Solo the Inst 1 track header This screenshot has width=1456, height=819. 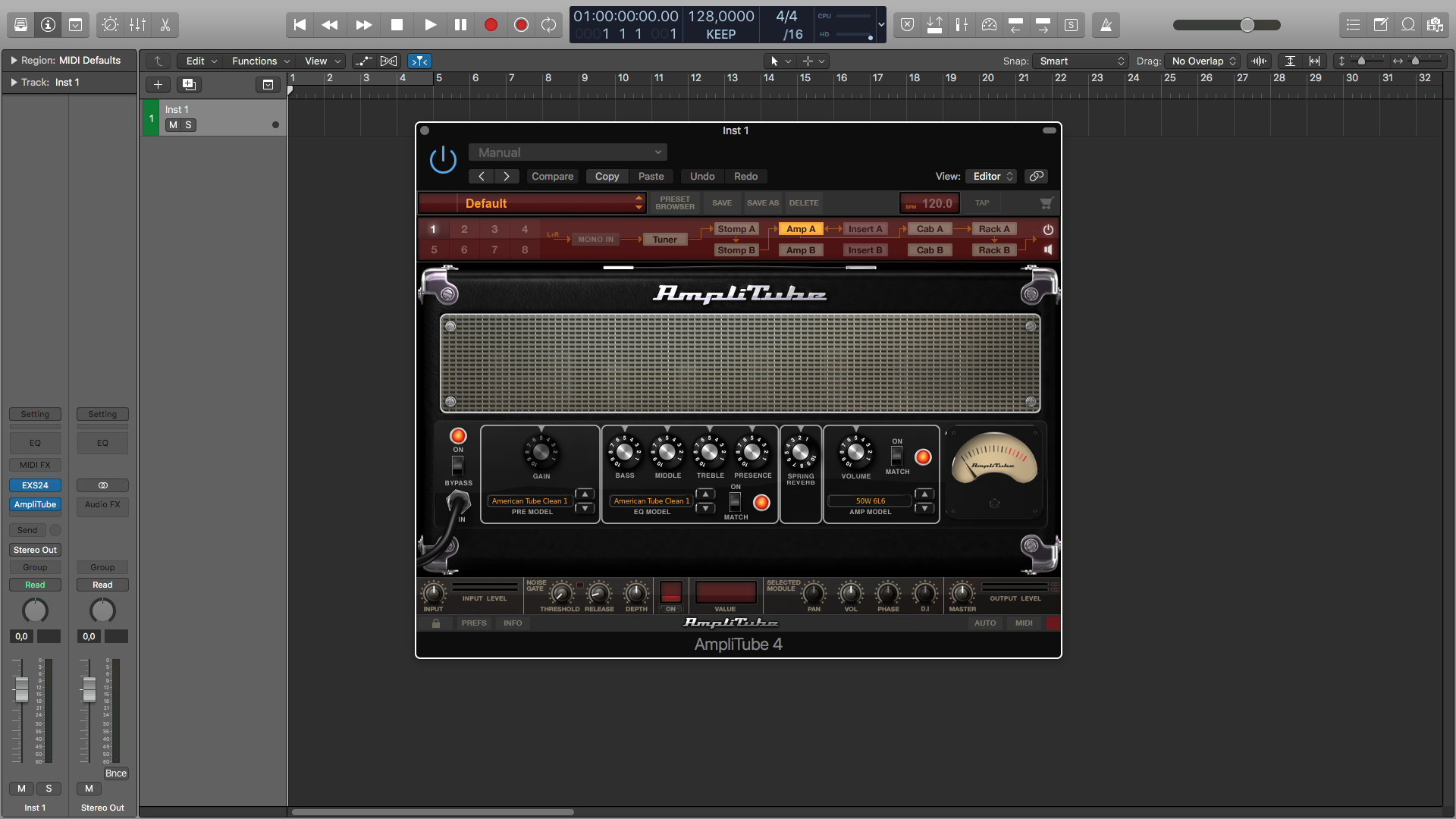pos(188,125)
